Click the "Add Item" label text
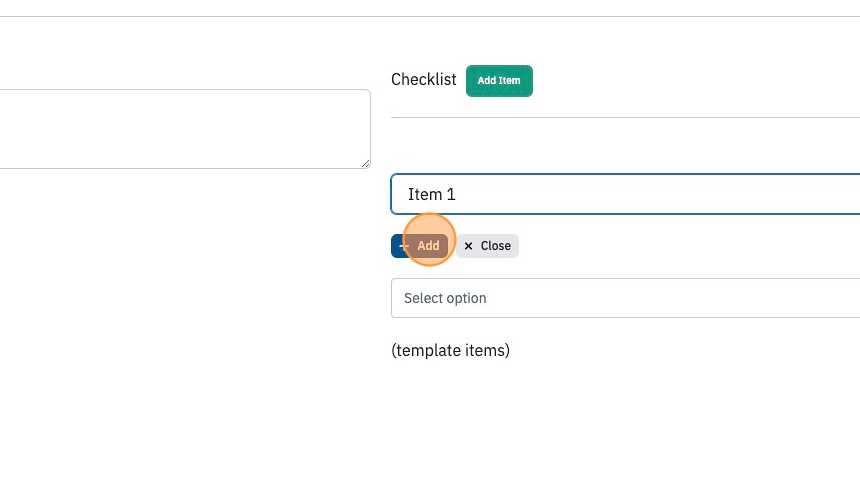This screenshot has width=860, height=481. click(x=499, y=81)
